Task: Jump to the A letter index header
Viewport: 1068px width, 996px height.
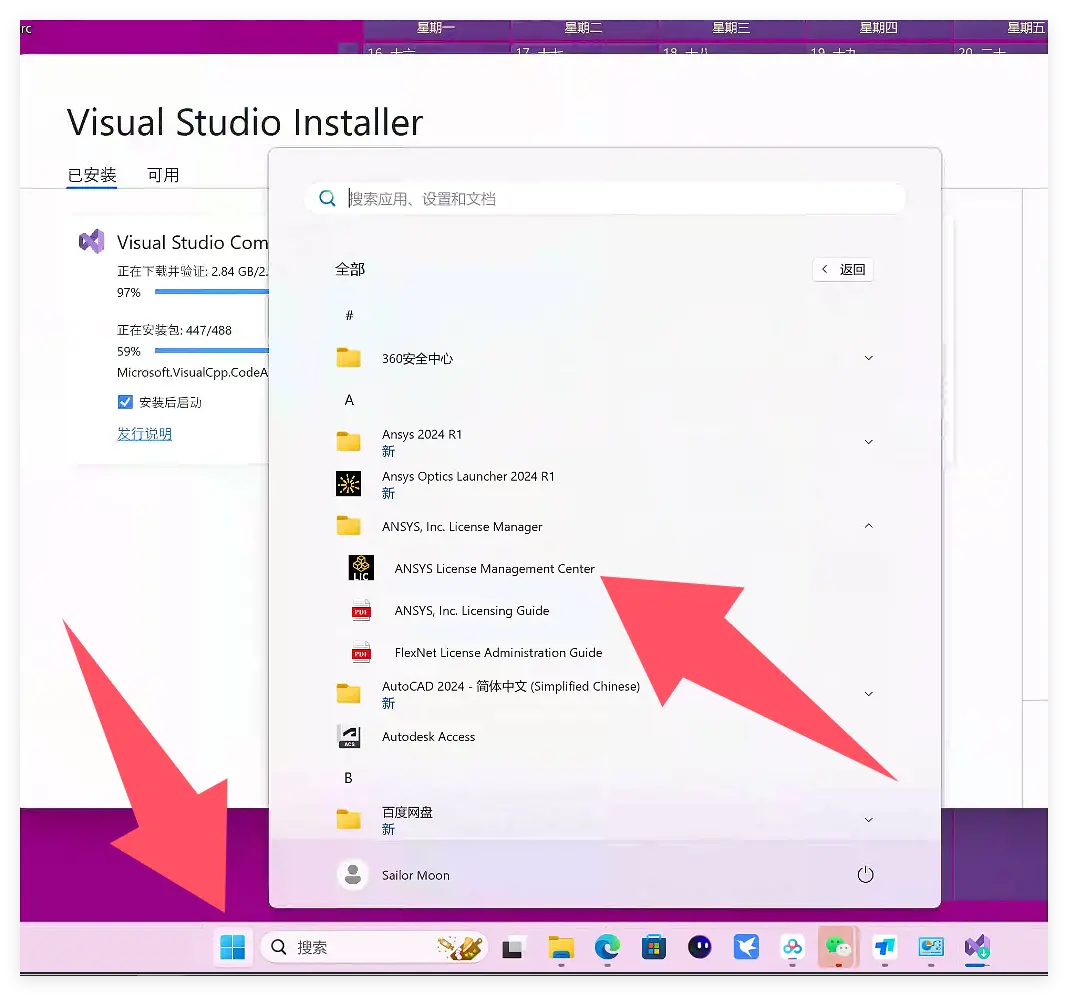Action: (349, 400)
